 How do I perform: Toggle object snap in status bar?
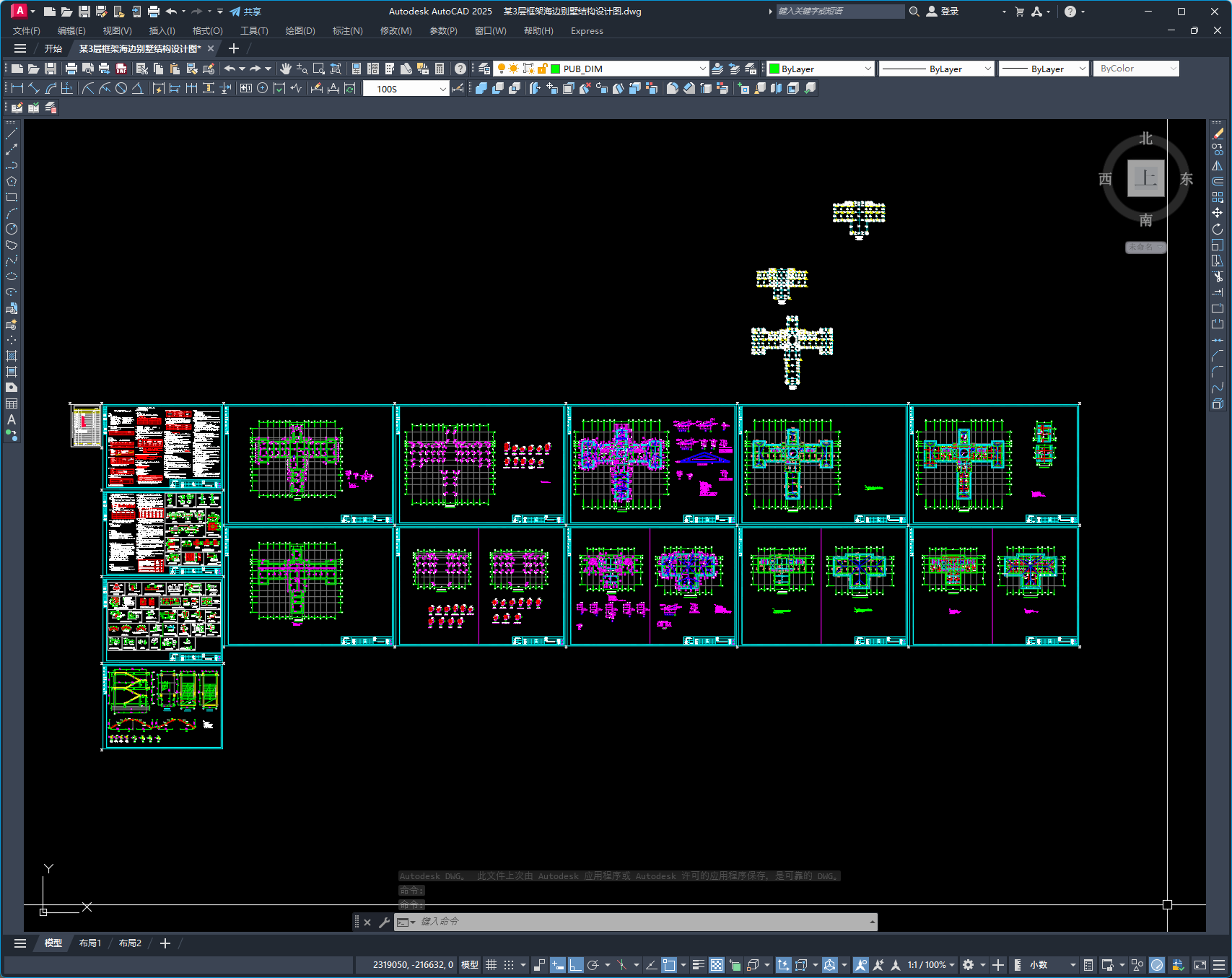click(x=669, y=965)
